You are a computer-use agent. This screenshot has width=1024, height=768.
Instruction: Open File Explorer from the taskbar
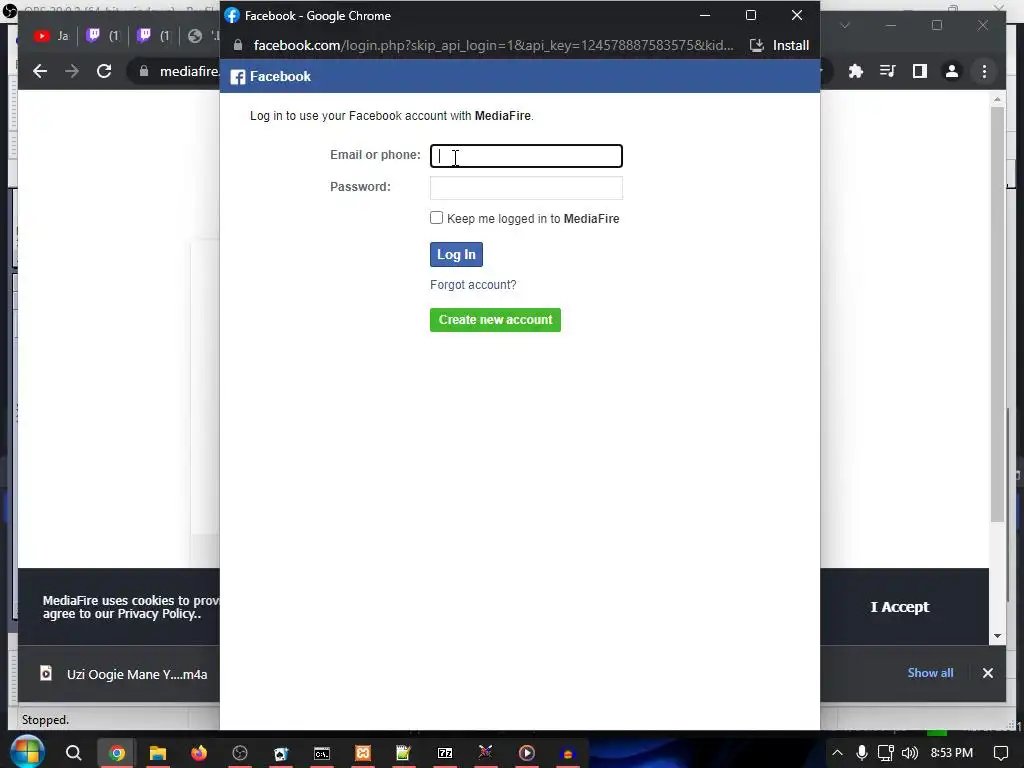pos(157,753)
